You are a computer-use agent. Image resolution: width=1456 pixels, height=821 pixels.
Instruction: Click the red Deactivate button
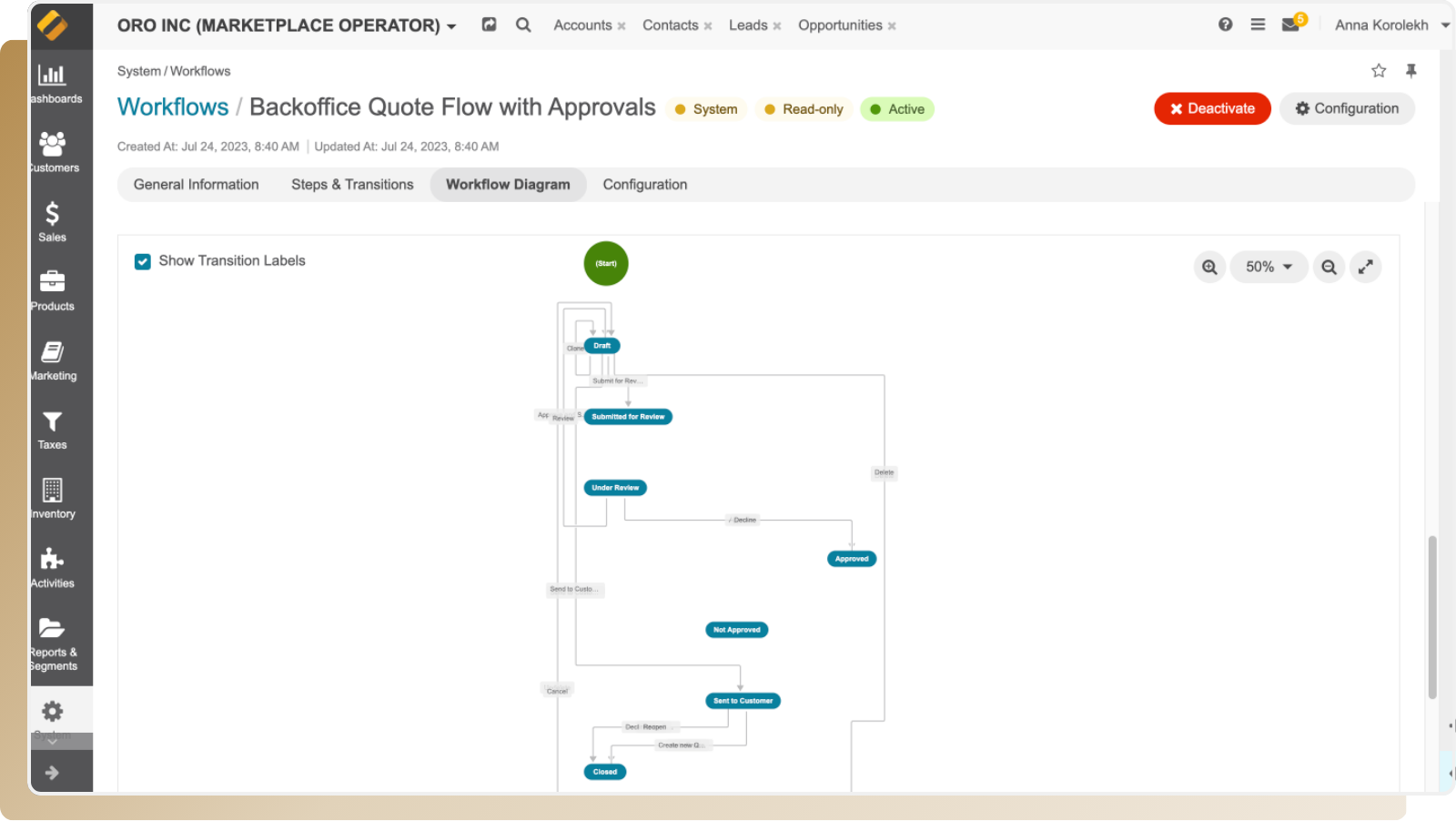click(1212, 108)
